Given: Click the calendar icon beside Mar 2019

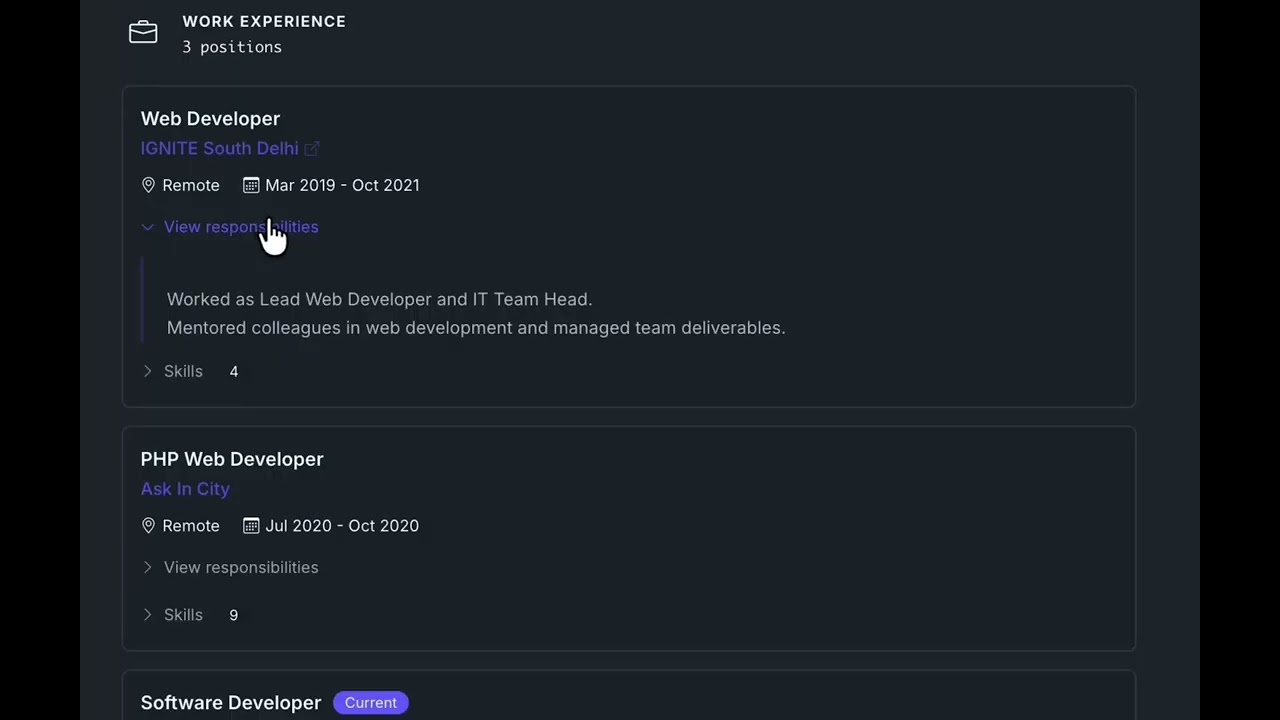Looking at the screenshot, I should tap(251, 185).
